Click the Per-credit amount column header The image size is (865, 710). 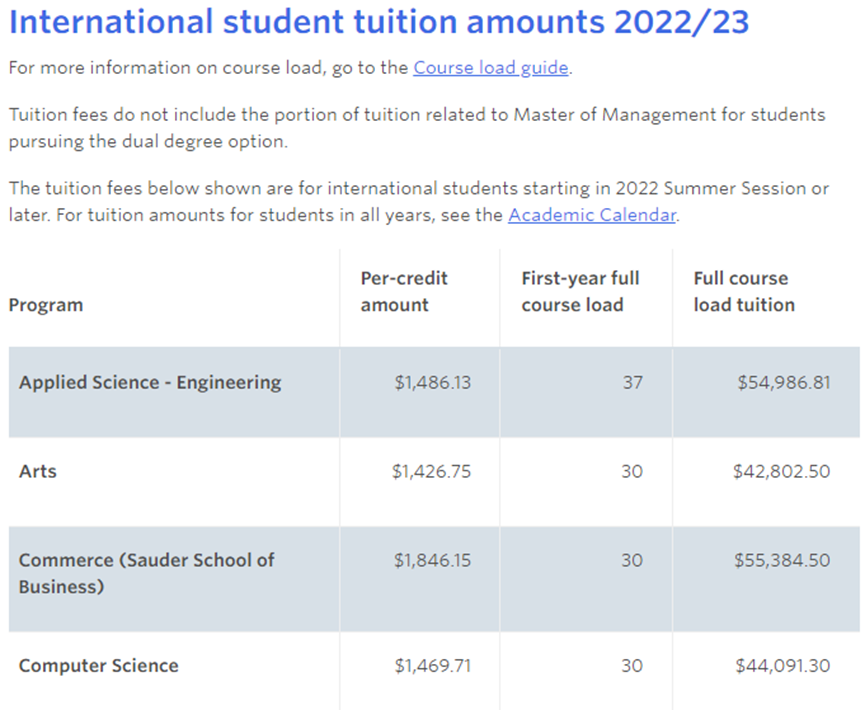(x=404, y=291)
